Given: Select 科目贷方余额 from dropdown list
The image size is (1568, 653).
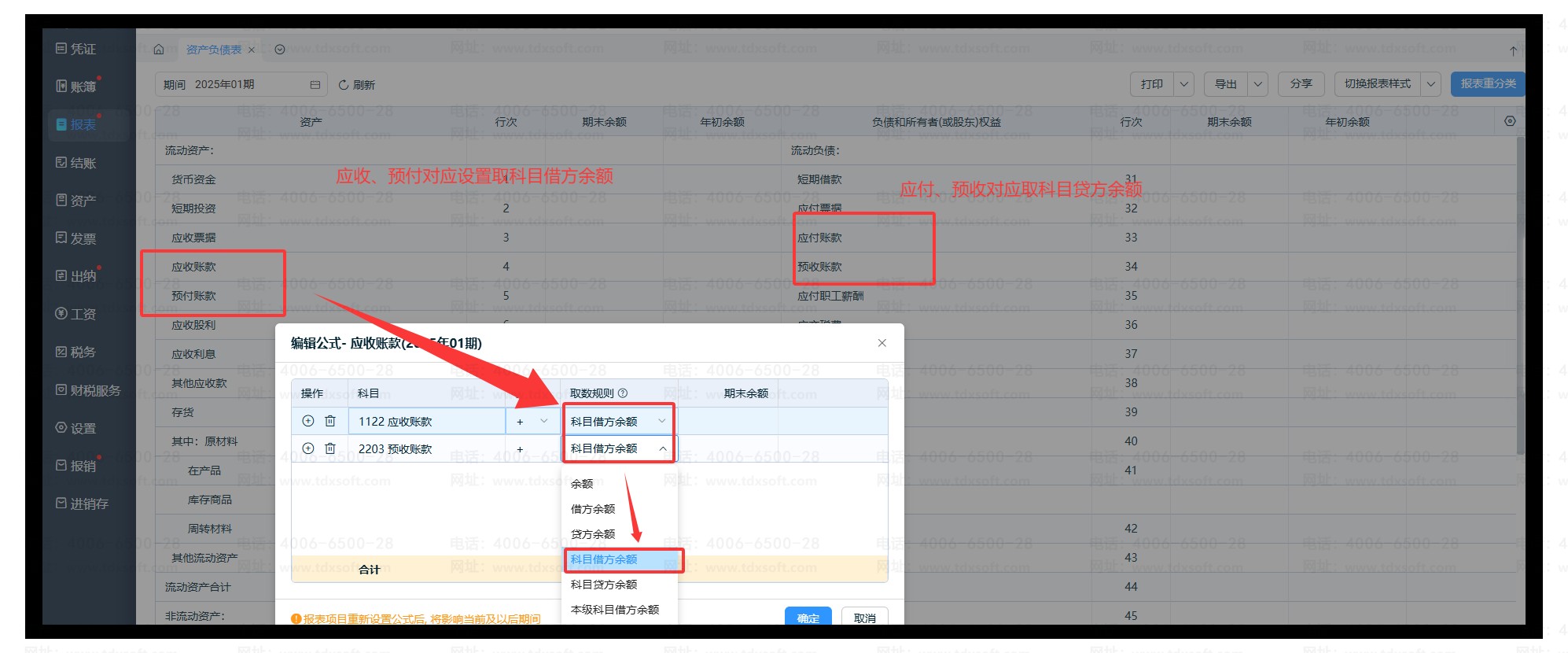Looking at the screenshot, I should pos(604,585).
